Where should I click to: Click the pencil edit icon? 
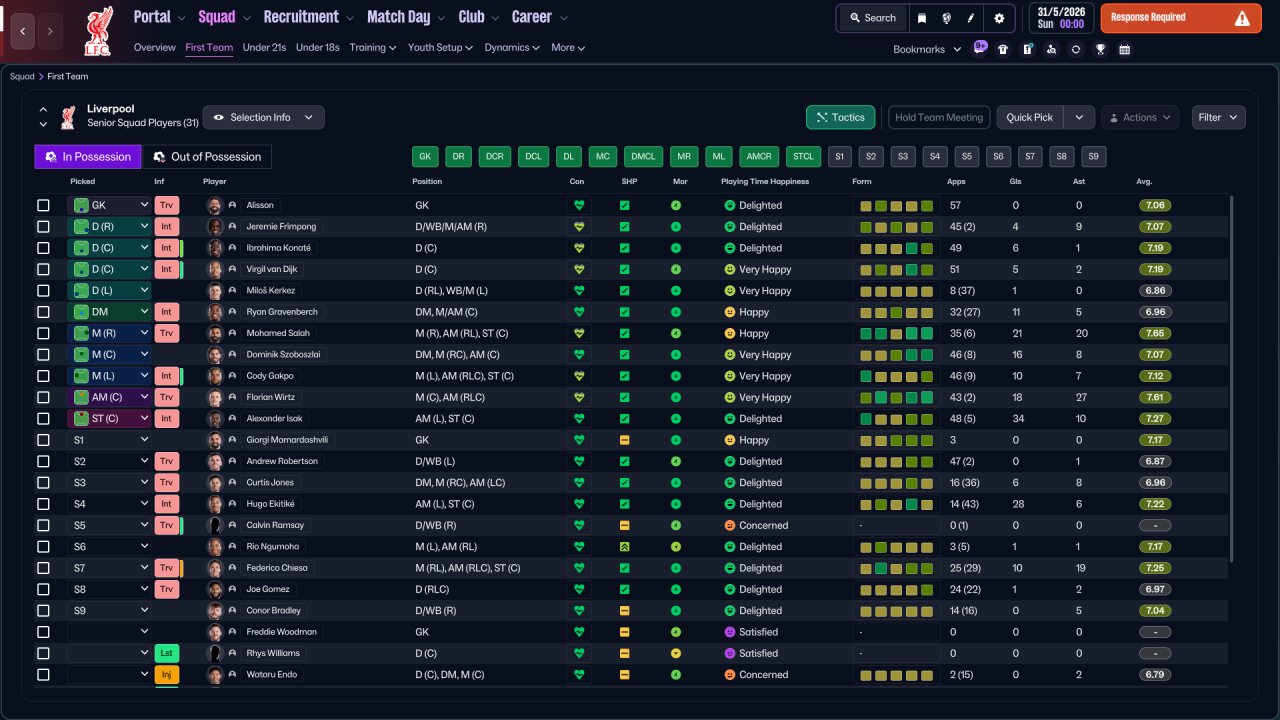970,18
